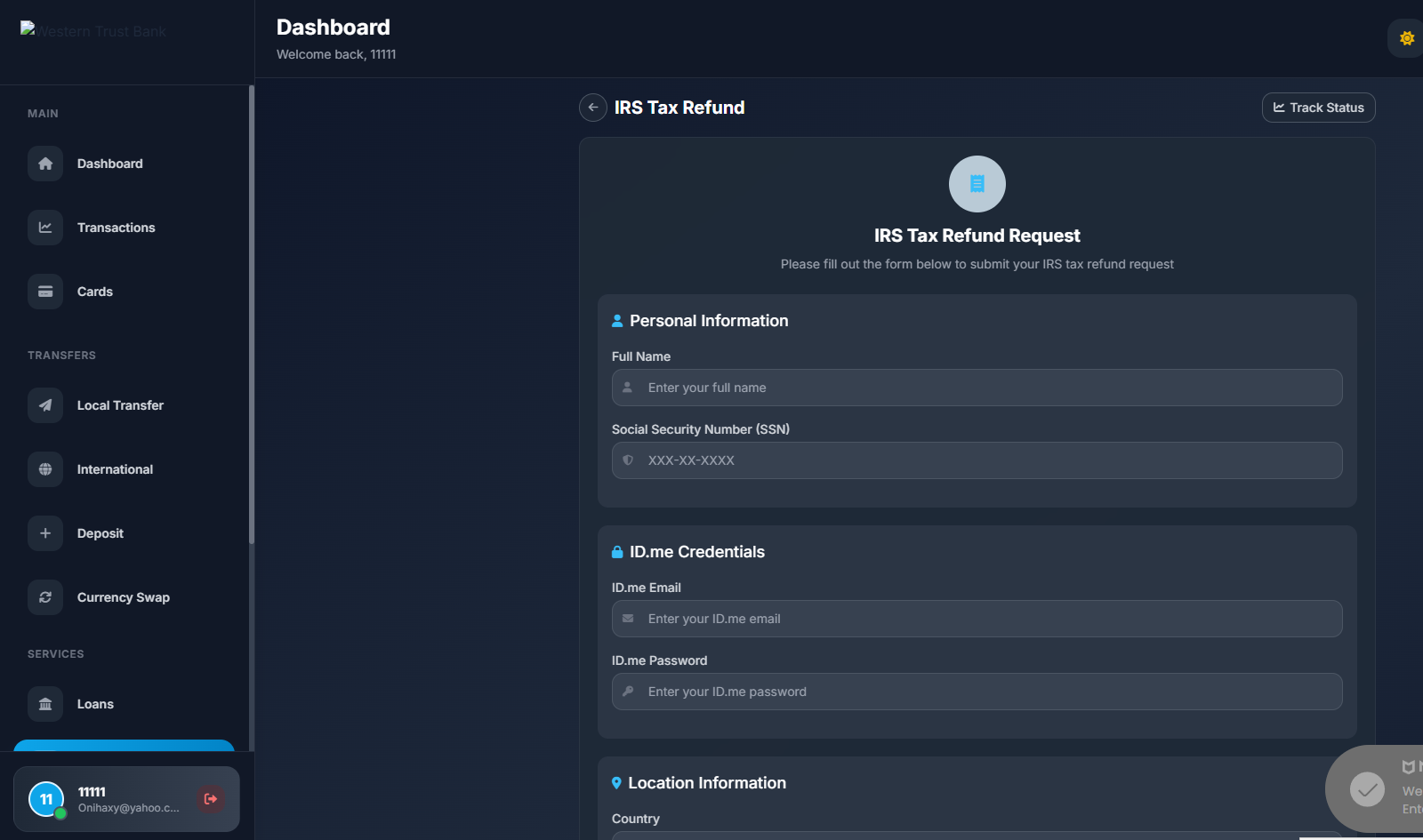The image size is (1423, 840).
Task: Click the user avatar badge "11"
Action: coord(46,799)
